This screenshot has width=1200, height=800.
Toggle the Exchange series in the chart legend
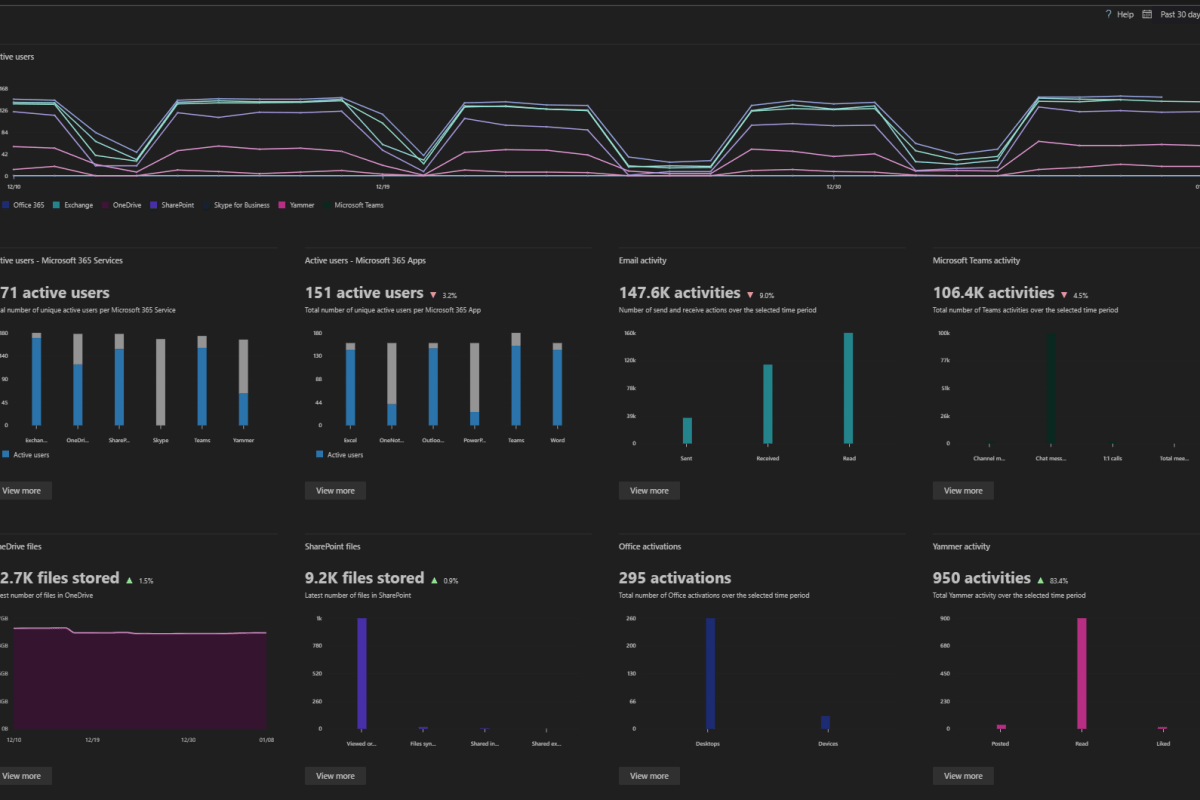[x=71, y=205]
